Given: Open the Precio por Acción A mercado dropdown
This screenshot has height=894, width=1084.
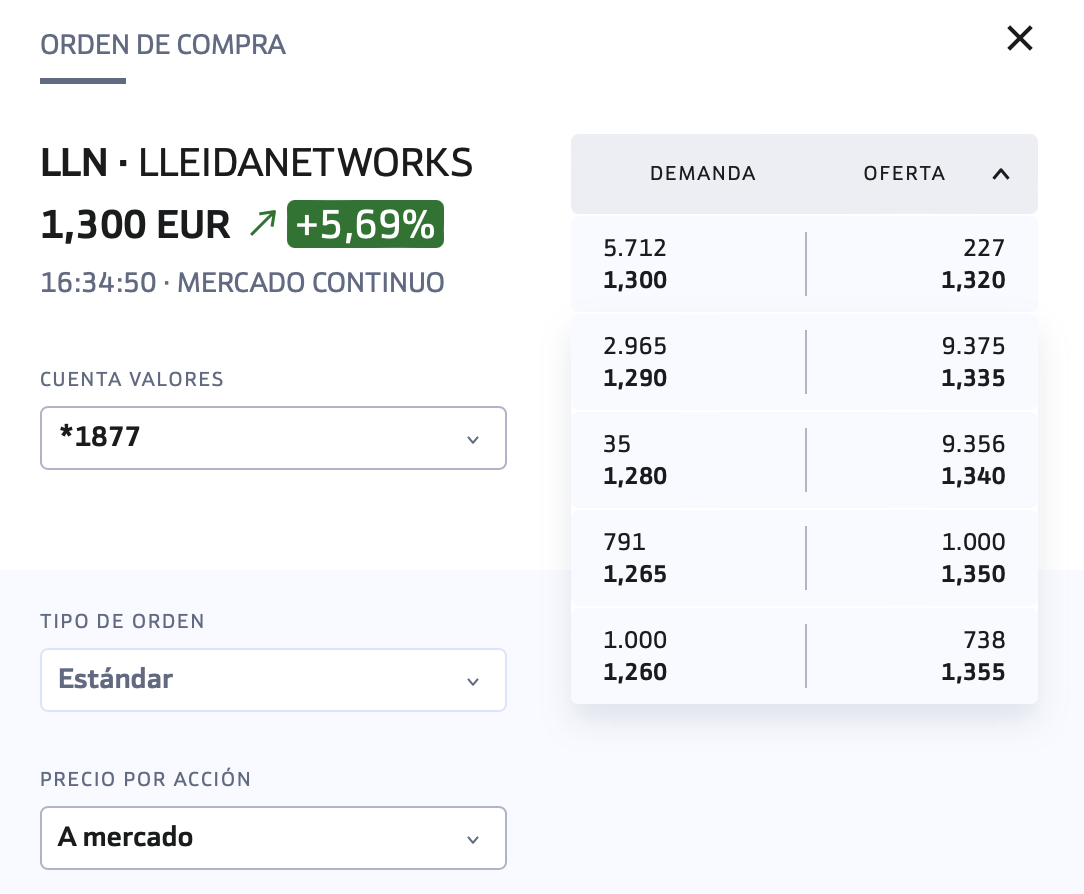Looking at the screenshot, I should (273, 838).
